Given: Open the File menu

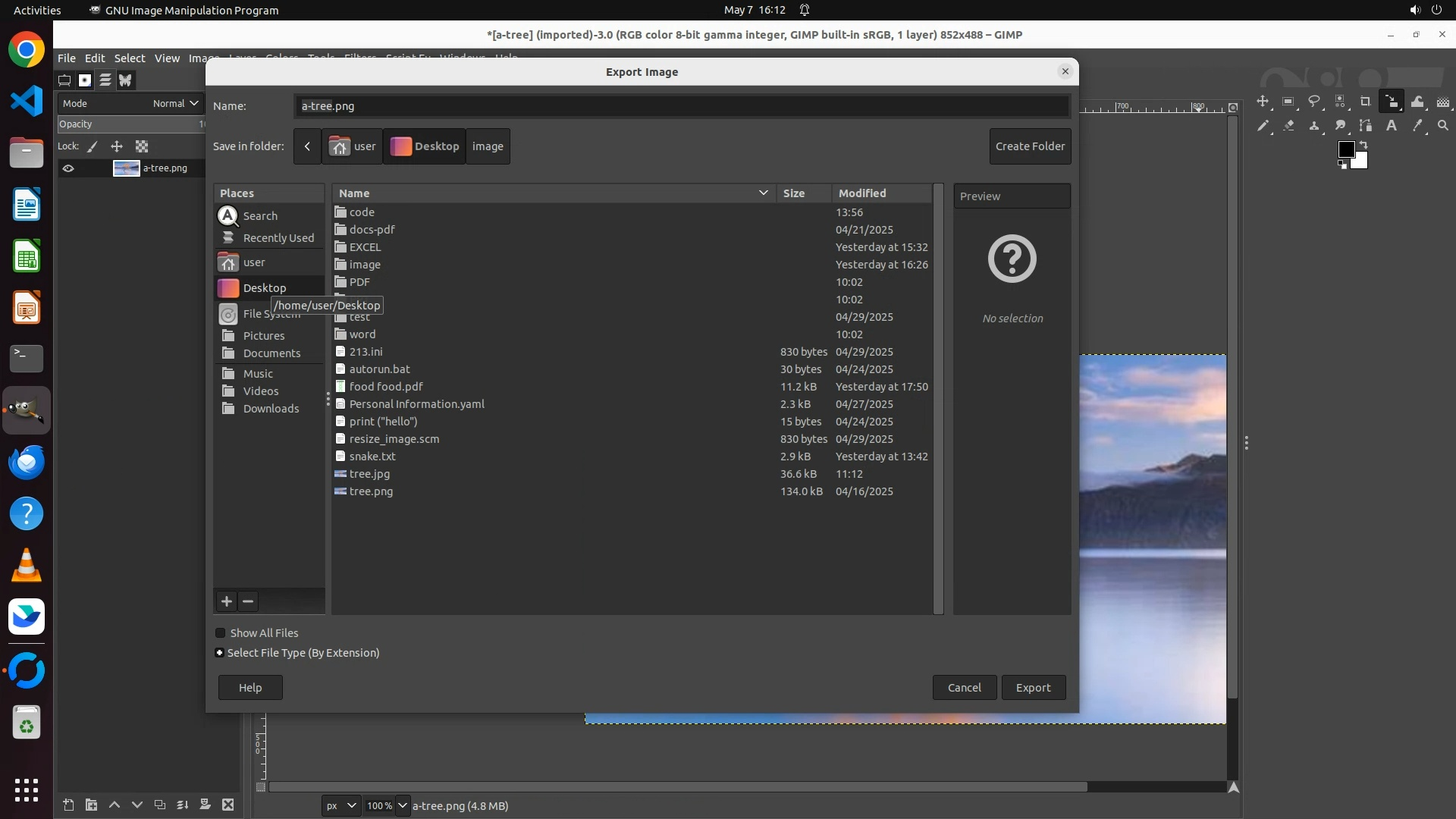Looking at the screenshot, I should coord(67,58).
